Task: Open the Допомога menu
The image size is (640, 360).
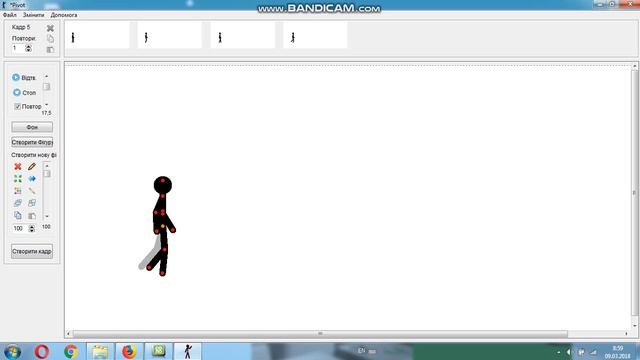Action: [64, 15]
